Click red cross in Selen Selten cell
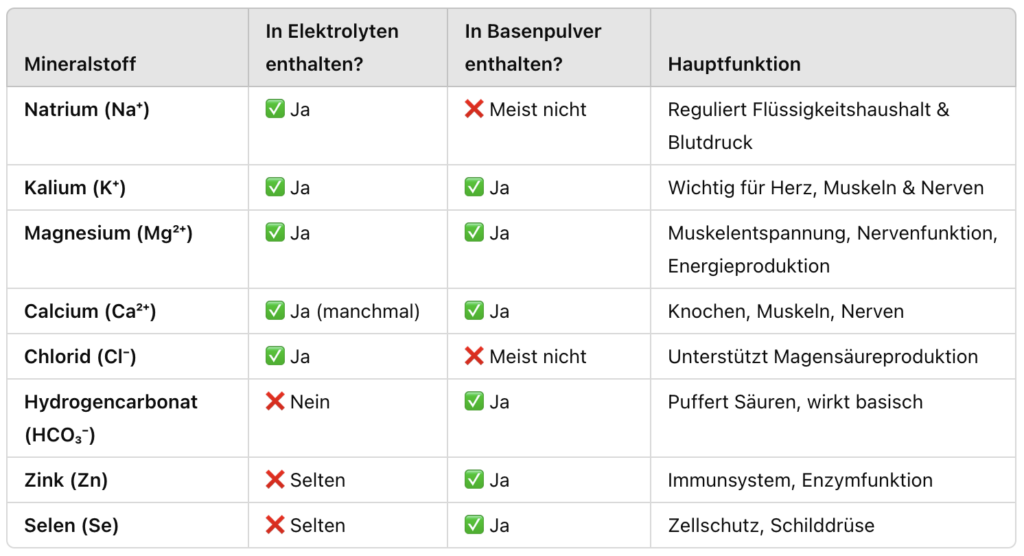Image resolution: width=1024 pixels, height=556 pixels. (275, 525)
